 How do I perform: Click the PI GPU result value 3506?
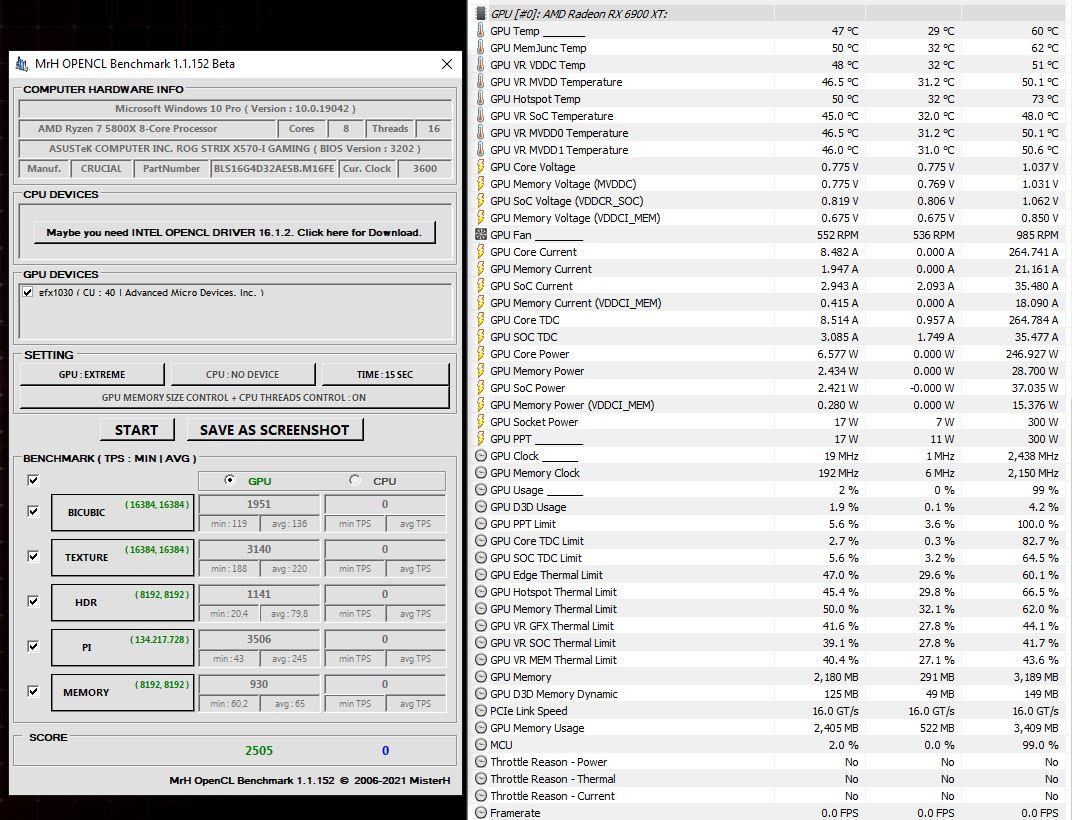coord(259,639)
